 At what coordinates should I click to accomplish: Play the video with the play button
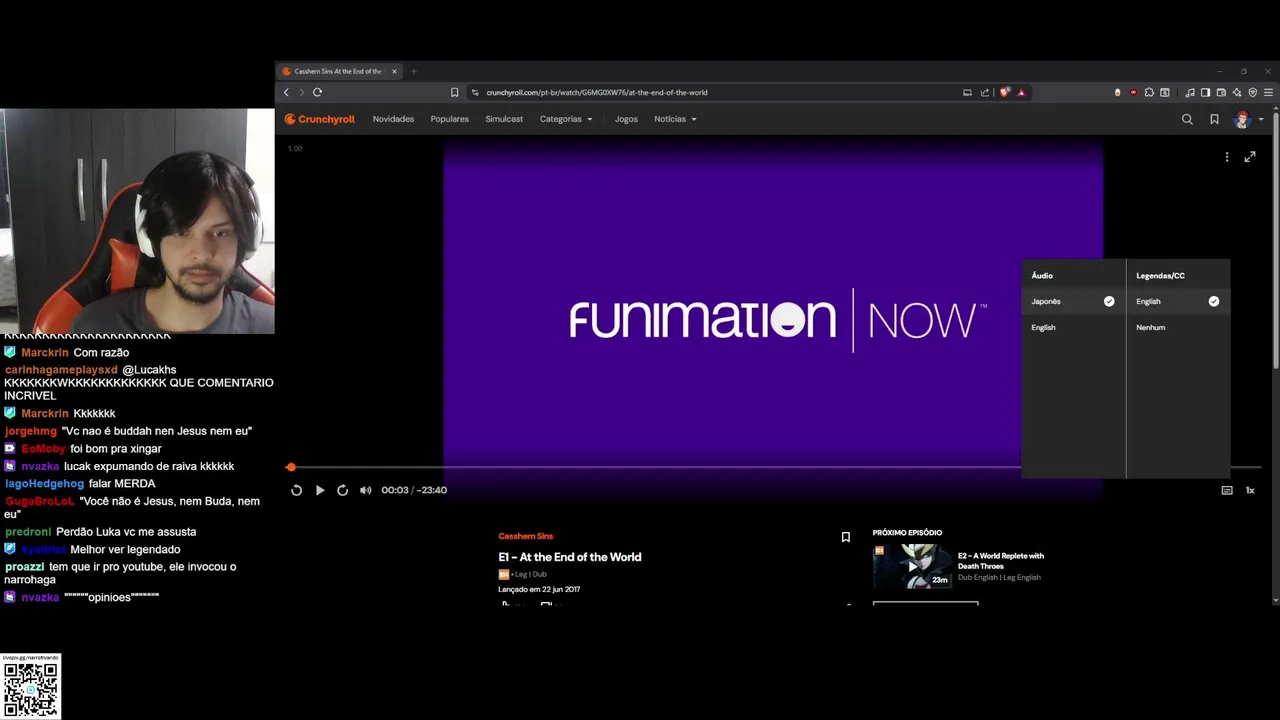(320, 490)
